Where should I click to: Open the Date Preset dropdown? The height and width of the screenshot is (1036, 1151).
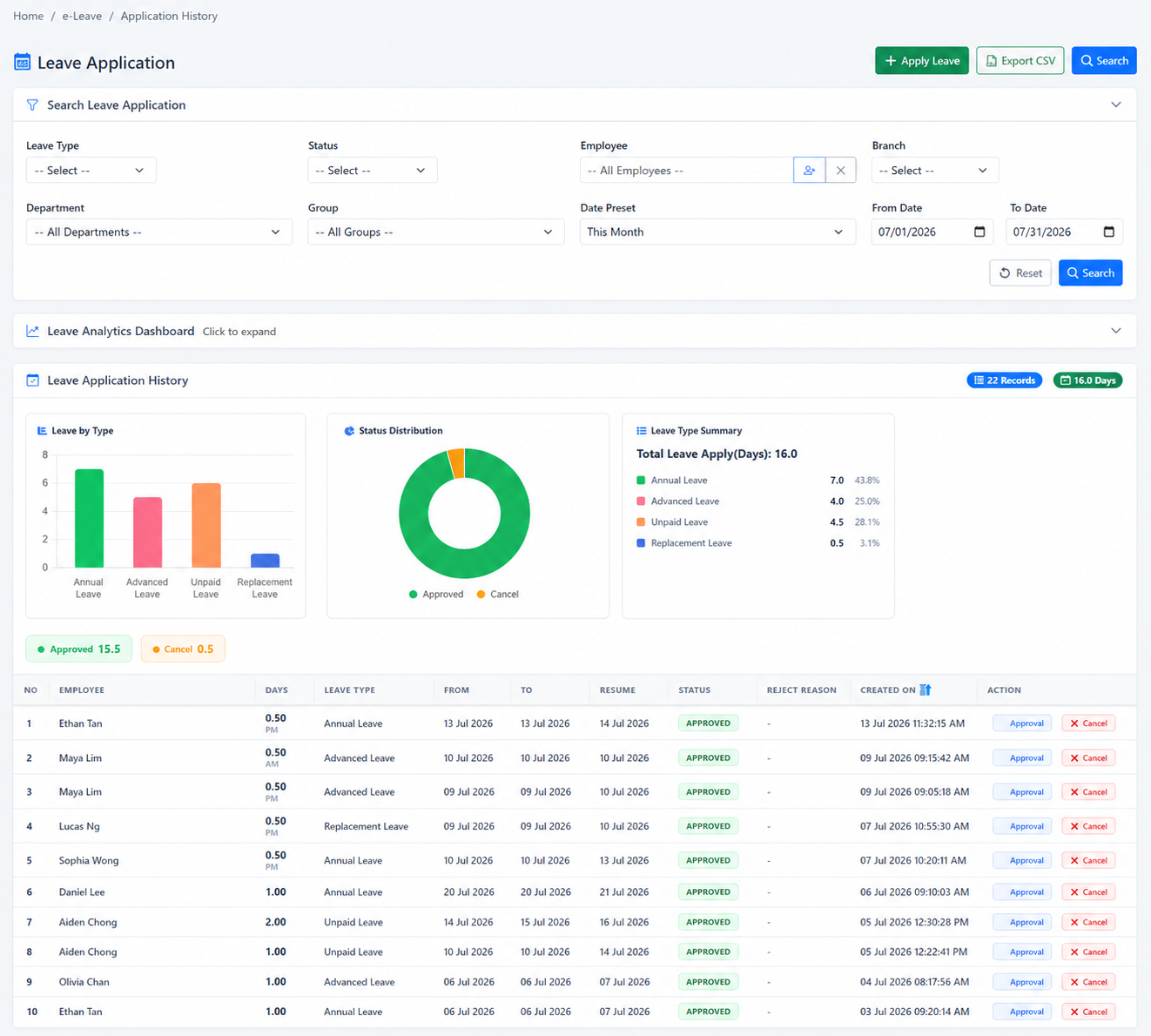pos(718,232)
